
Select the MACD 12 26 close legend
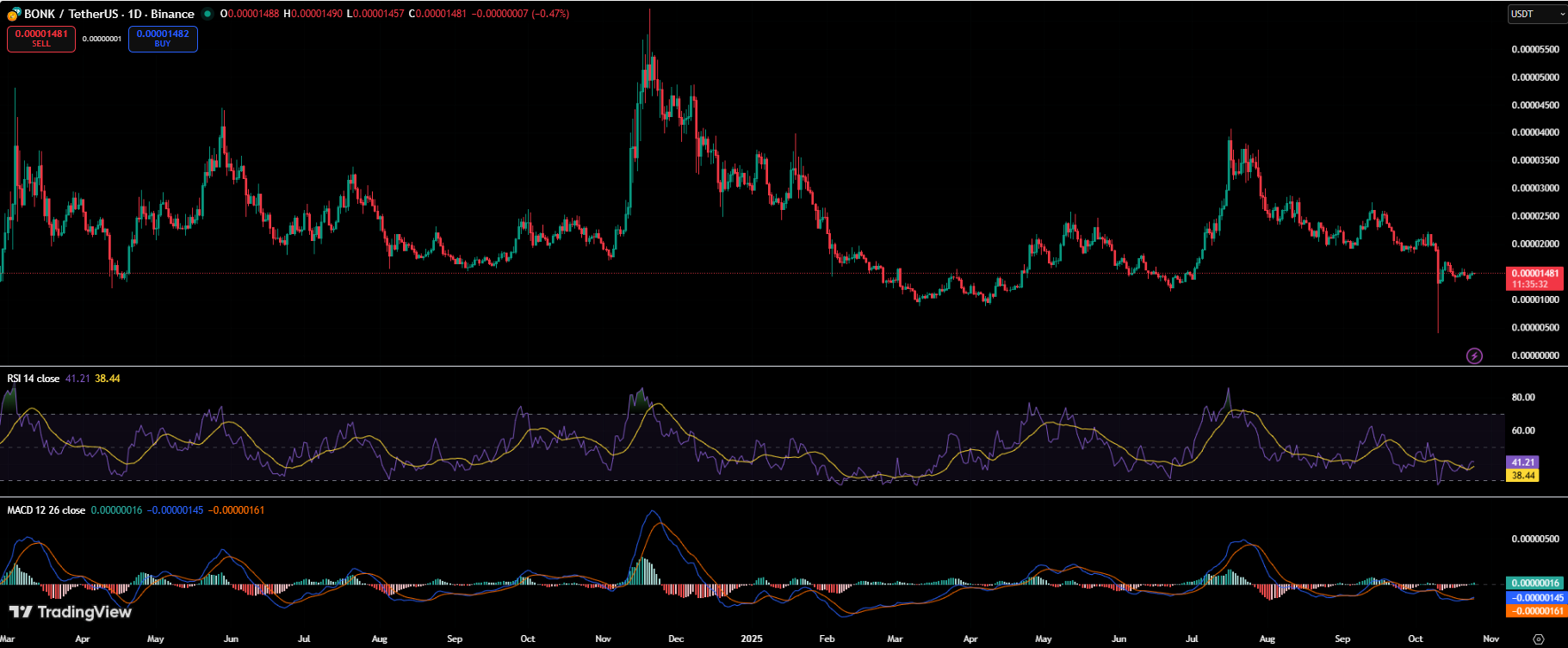[46, 510]
